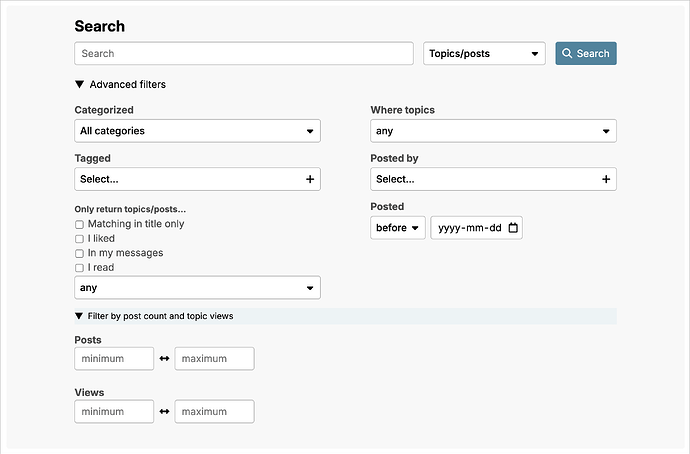Click the yyyy-mm-dd date field
690x454 pixels.
click(477, 227)
